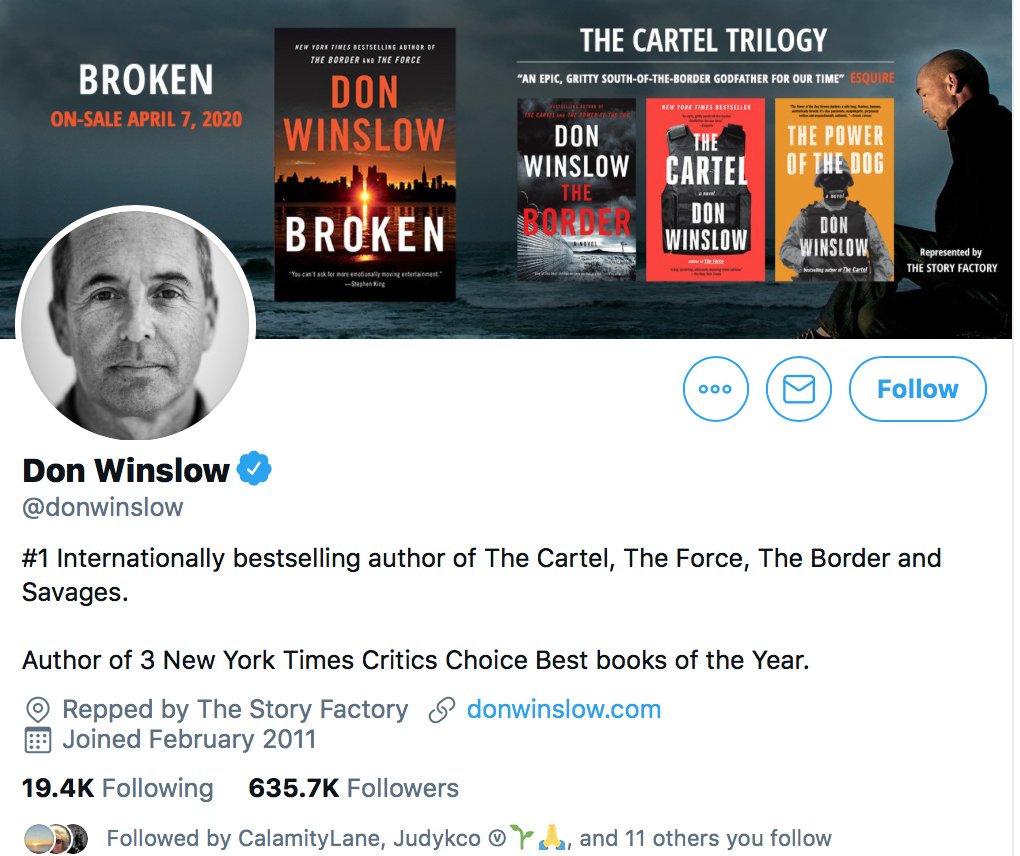Click The Cartel red book cover
The image size is (1020, 856).
click(x=706, y=189)
